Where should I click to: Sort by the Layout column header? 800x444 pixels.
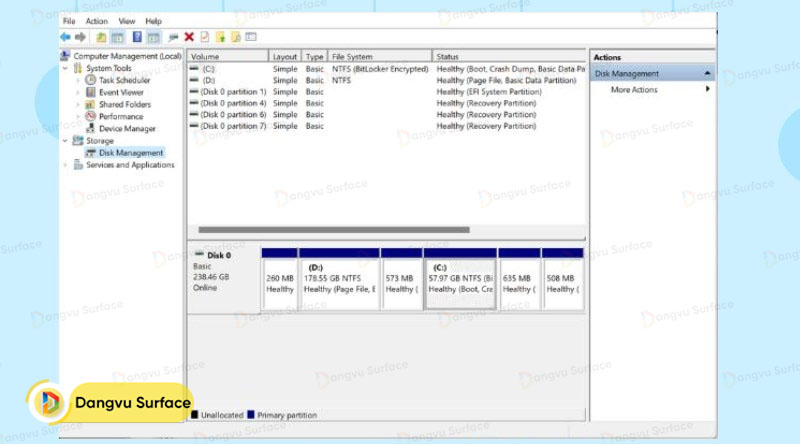tap(285, 56)
